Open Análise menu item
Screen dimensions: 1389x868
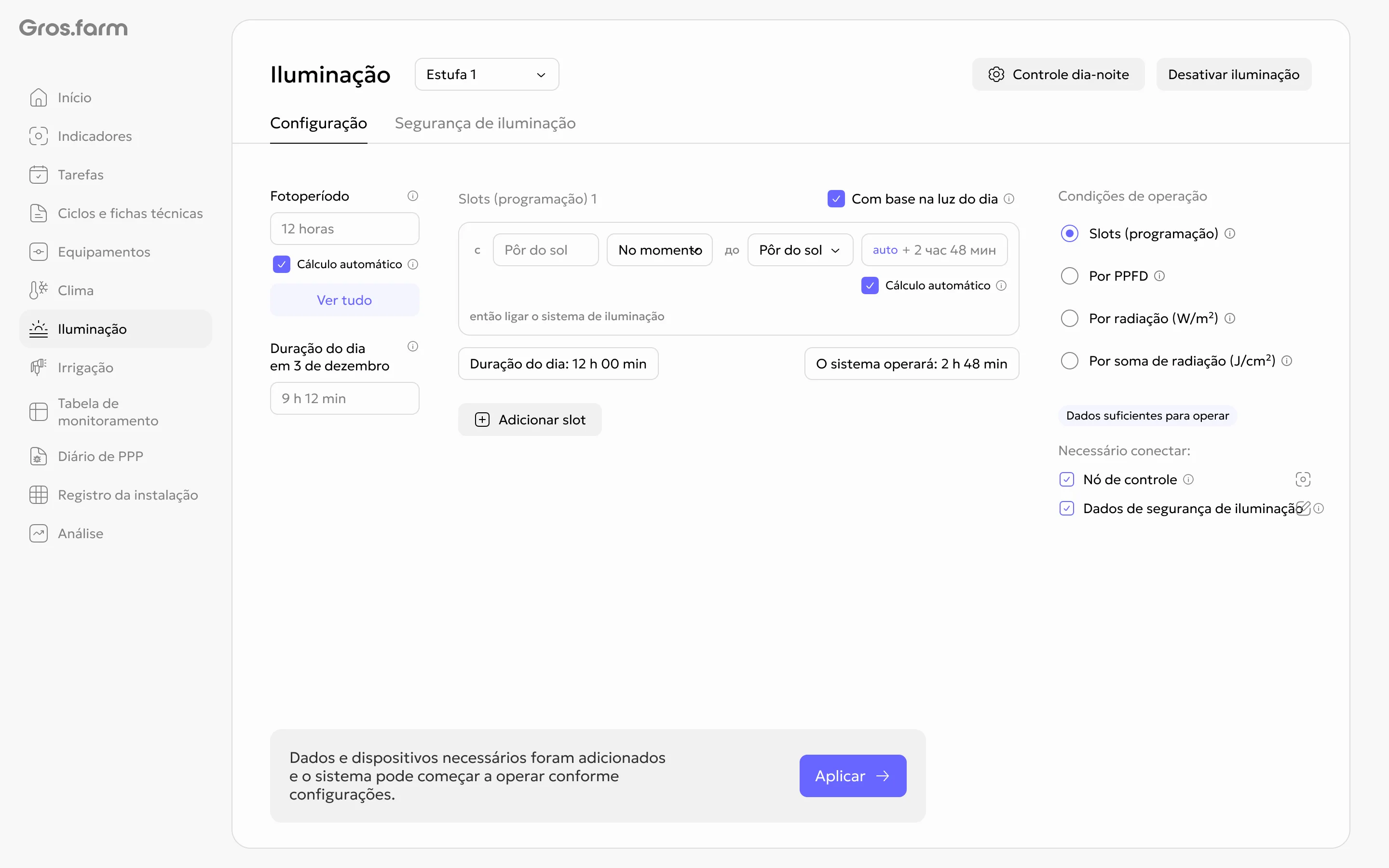(x=116, y=533)
